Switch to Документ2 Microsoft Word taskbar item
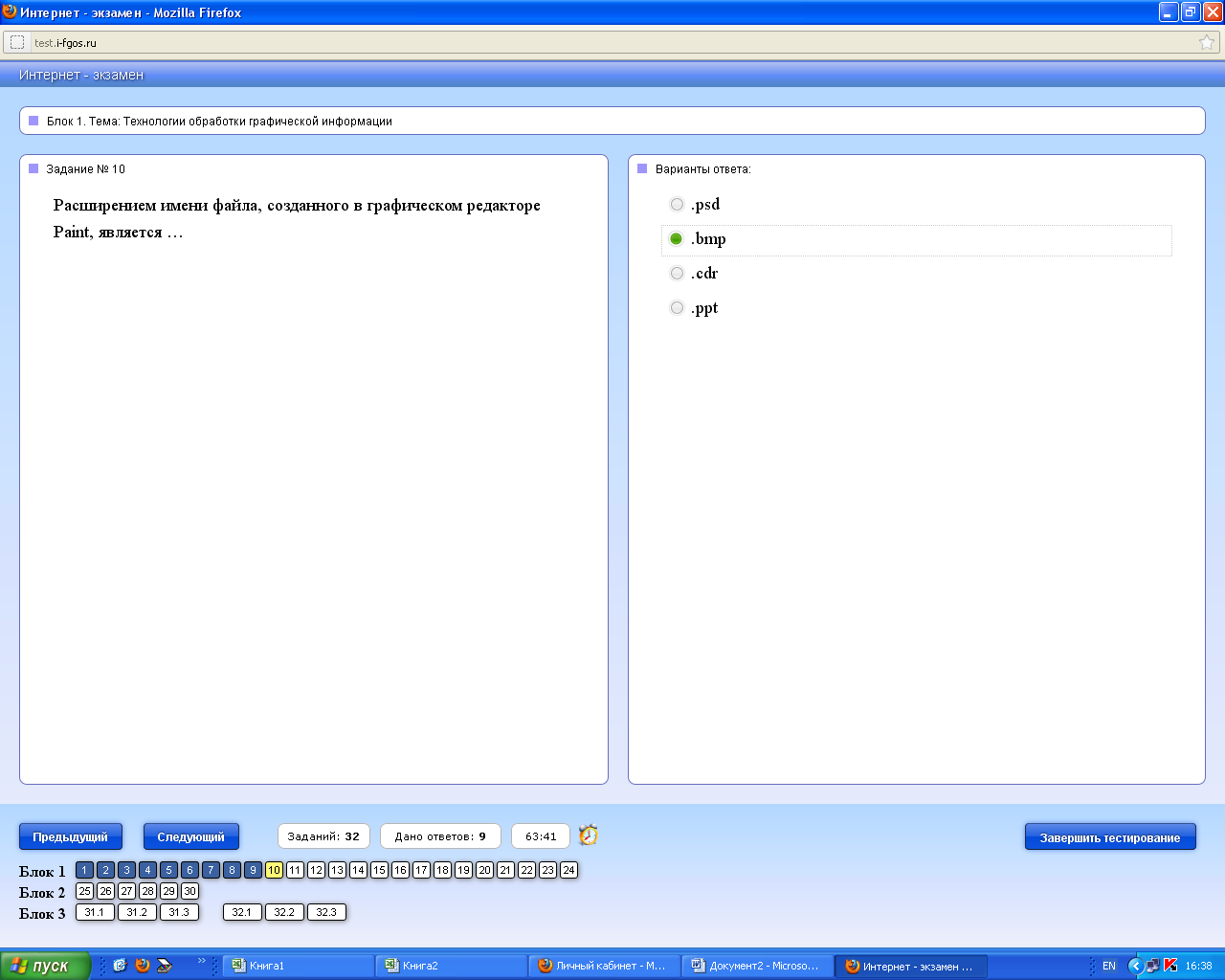Image resolution: width=1225 pixels, height=980 pixels. click(x=757, y=966)
